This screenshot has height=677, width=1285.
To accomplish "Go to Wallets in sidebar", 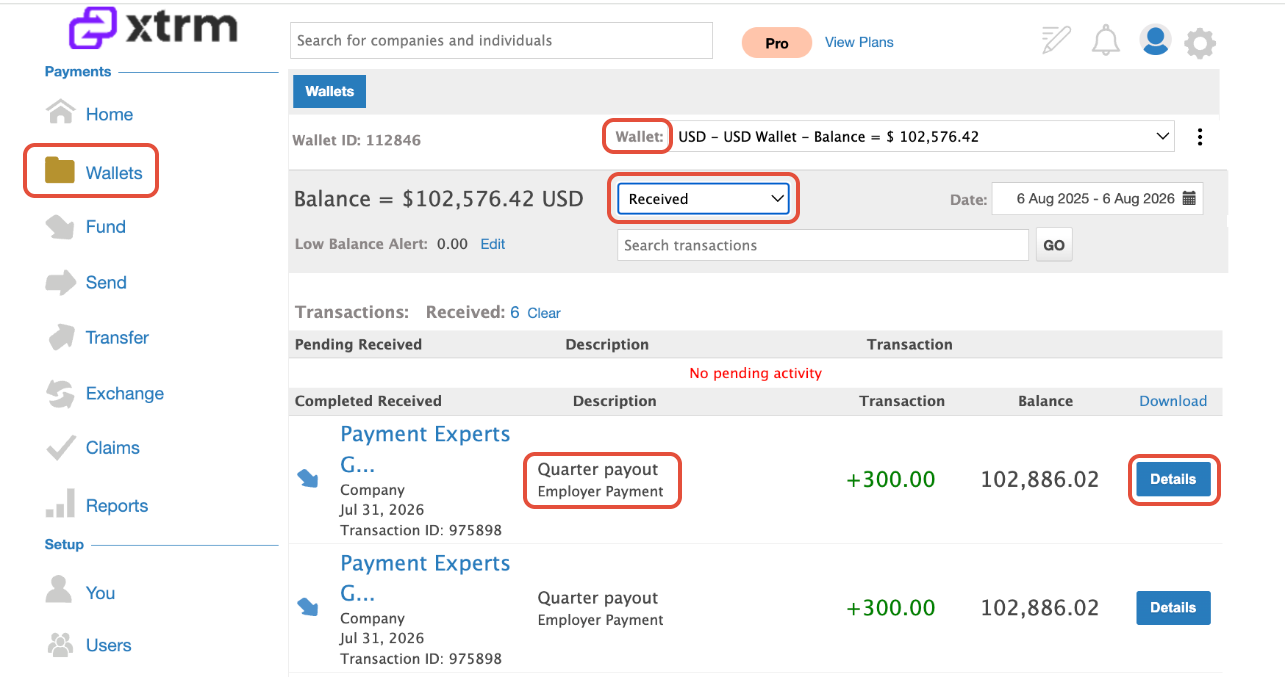I will 114,173.
